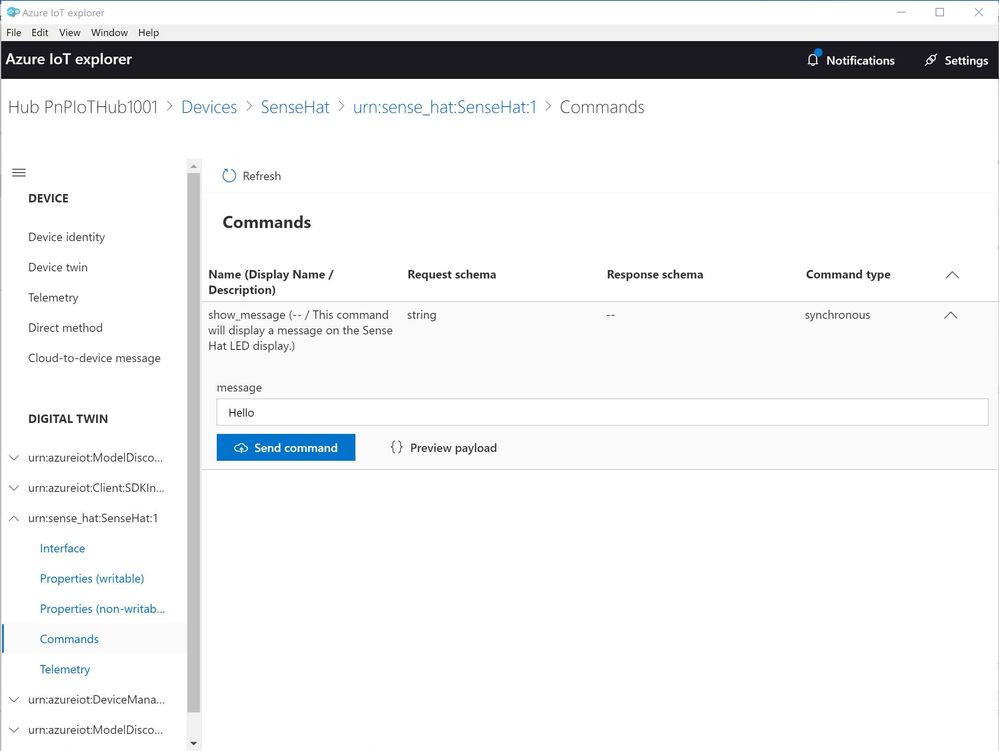Click the show_message command description text
Viewport: 999px width, 751px height.
(x=300, y=330)
